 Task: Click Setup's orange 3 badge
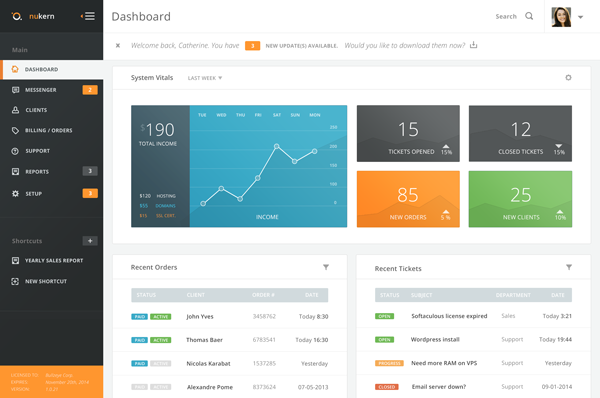click(x=90, y=193)
